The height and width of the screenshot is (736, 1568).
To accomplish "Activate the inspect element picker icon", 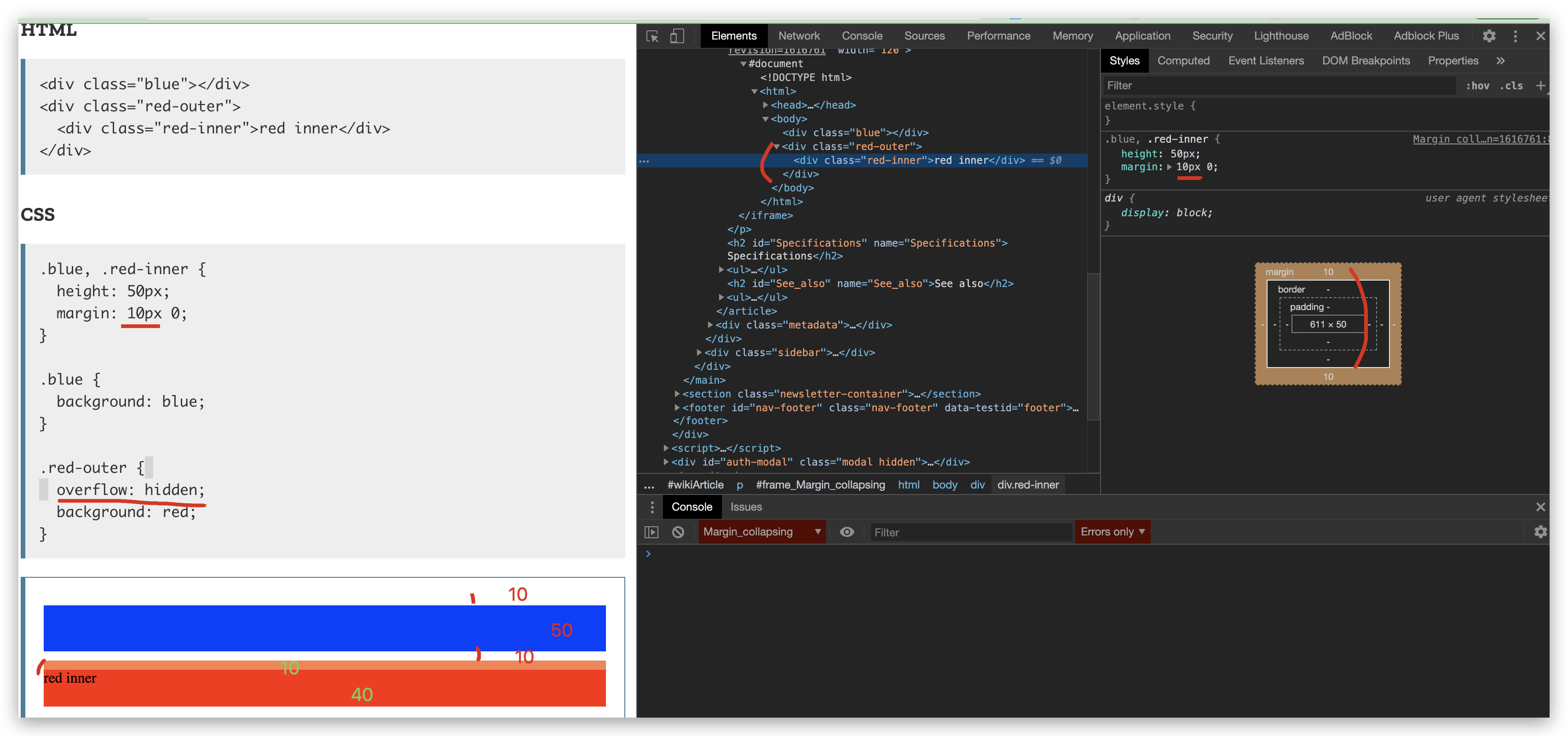I will coord(652,36).
